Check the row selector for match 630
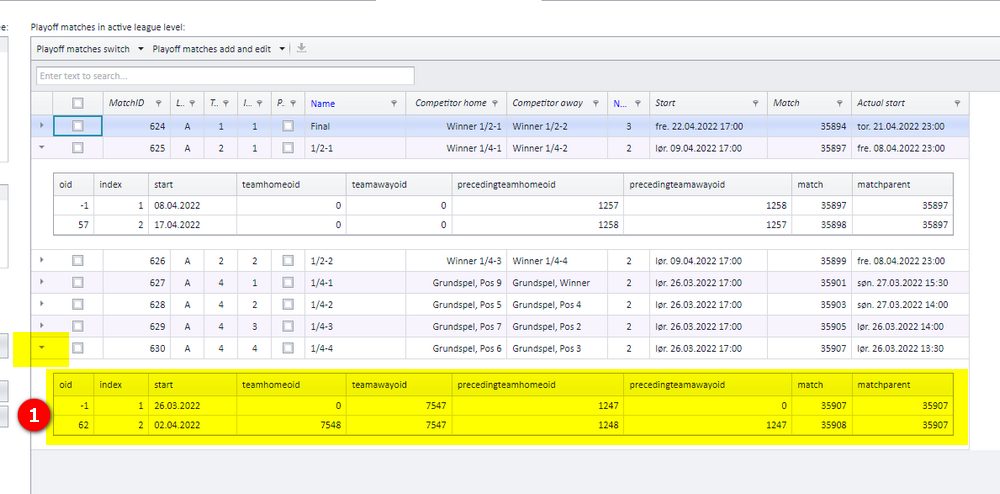 [78, 348]
